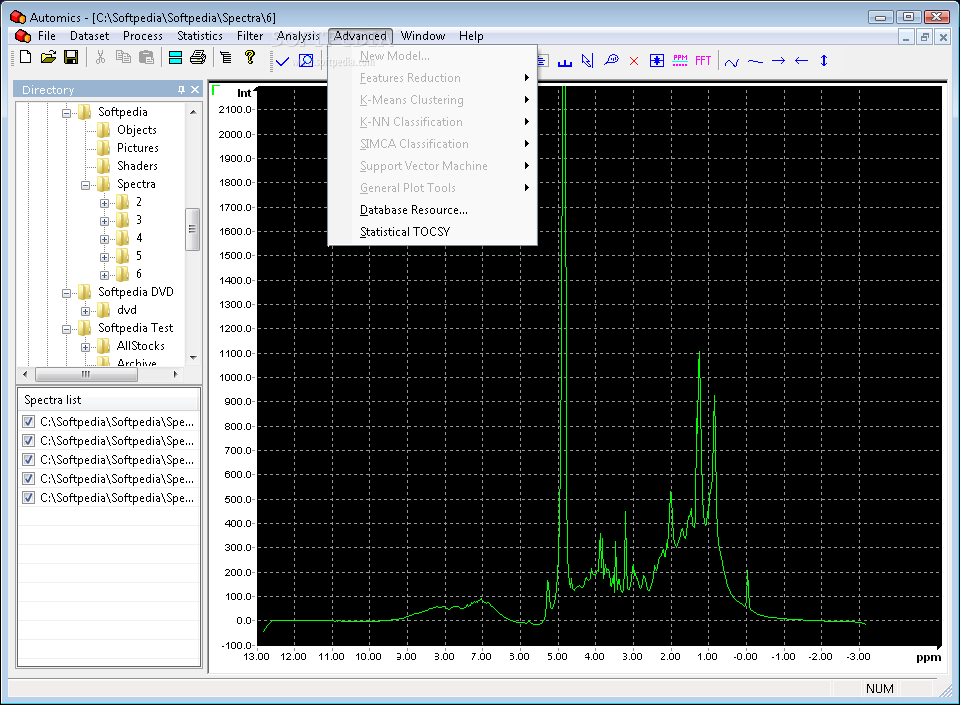Choose Database Resource... from Advanced menu
Image resolution: width=960 pixels, height=705 pixels.
(x=432, y=210)
